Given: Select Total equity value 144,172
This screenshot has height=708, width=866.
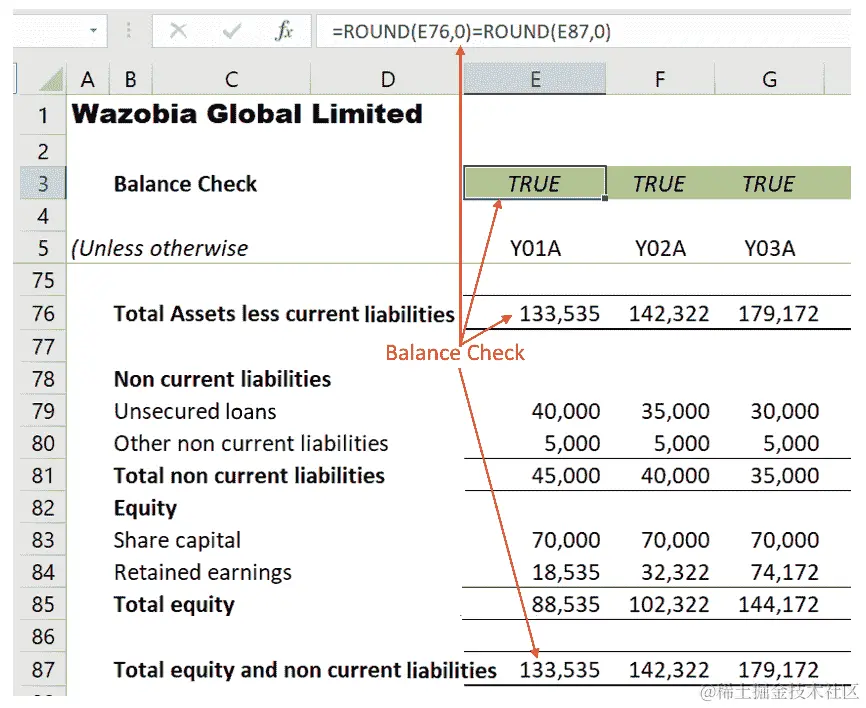Looking at the screenshot, I should (x=778, y=605).
